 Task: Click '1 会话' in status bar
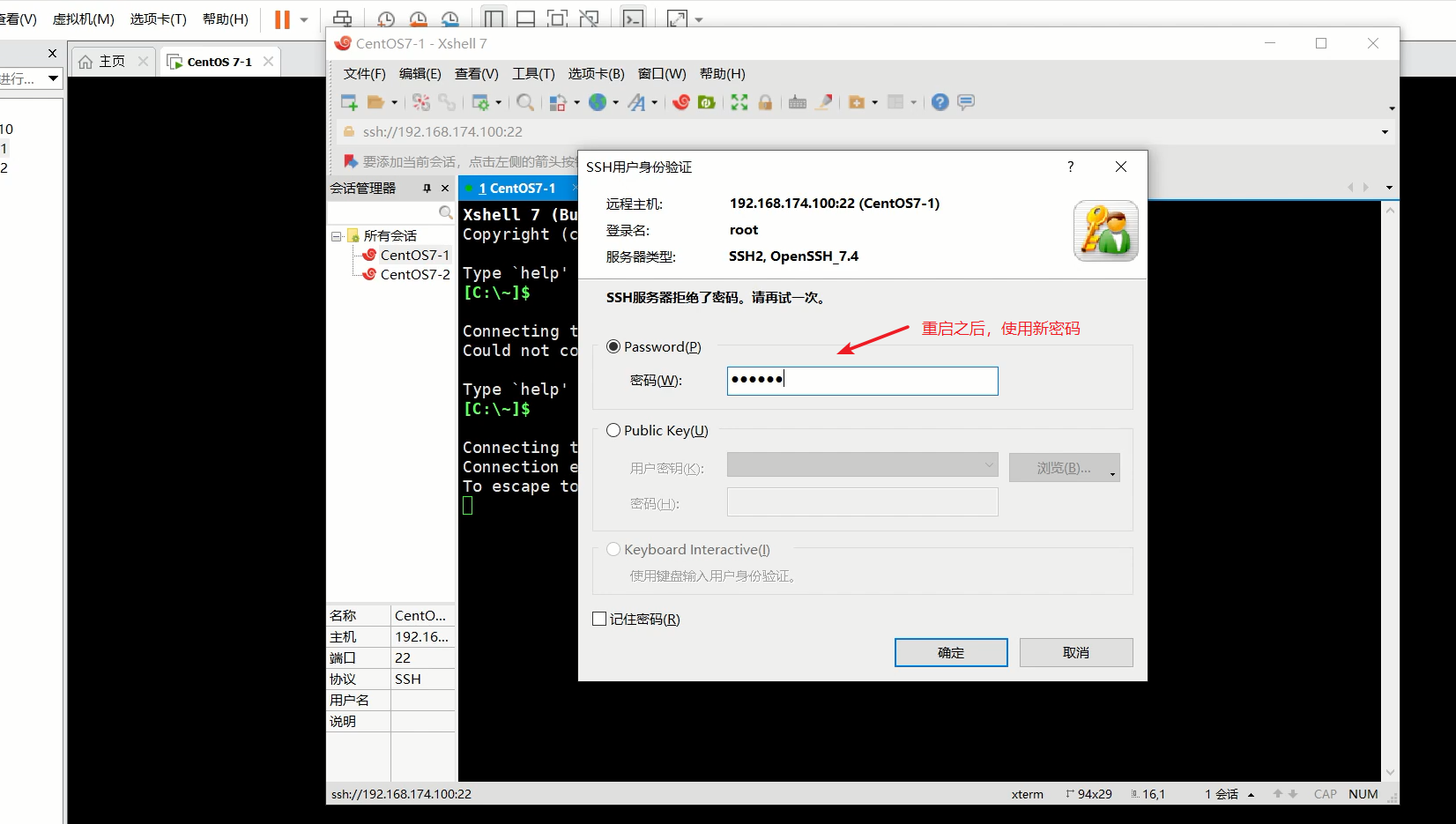(x=1222, y=794)
